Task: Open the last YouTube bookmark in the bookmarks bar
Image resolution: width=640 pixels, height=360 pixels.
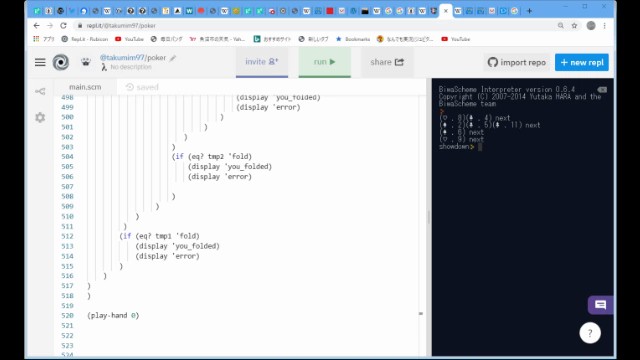Action: (x=456, y=39)
